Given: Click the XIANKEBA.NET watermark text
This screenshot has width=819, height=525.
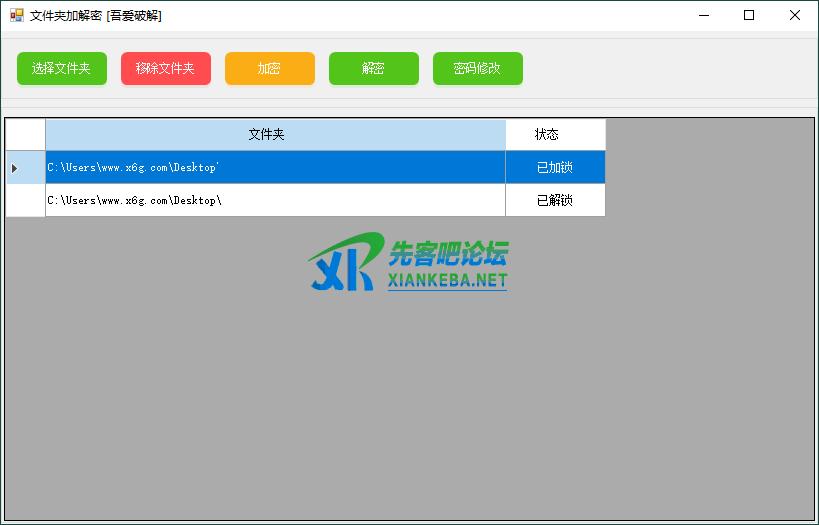Looking at the screenshot, I should coord(447,281).
